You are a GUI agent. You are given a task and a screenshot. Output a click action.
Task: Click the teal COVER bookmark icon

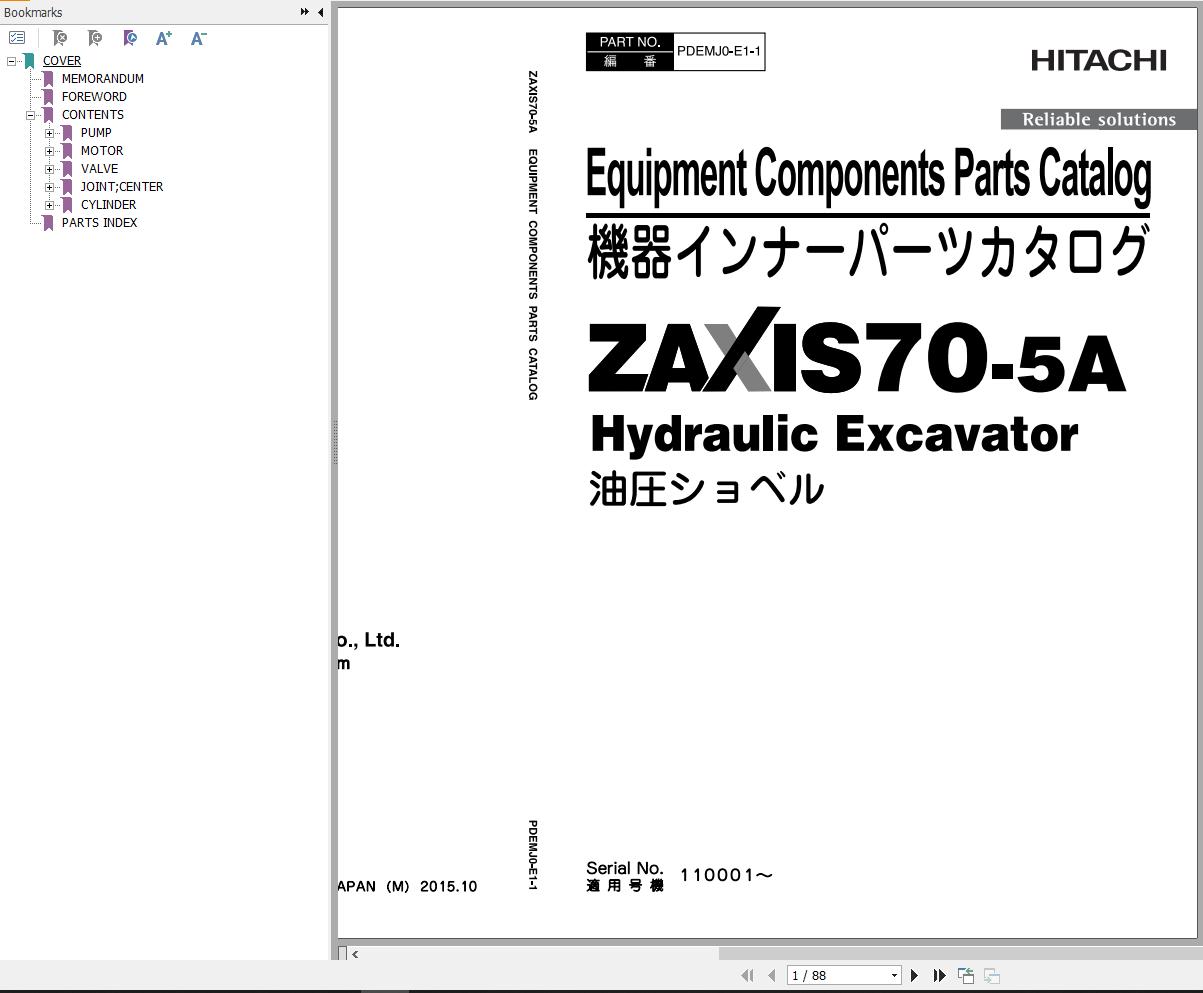30,61
